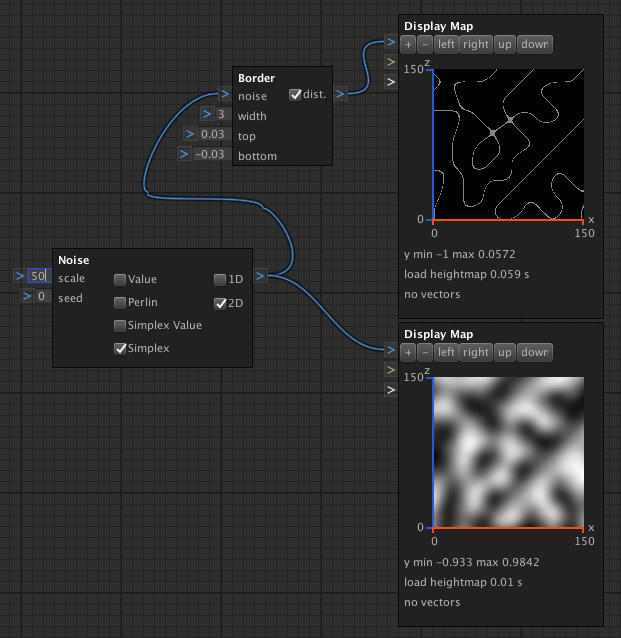The height and width of the screenshot is (638, 621).
Task: Enable the Perlin noise checkbox
Action: (x=120, y=302)
